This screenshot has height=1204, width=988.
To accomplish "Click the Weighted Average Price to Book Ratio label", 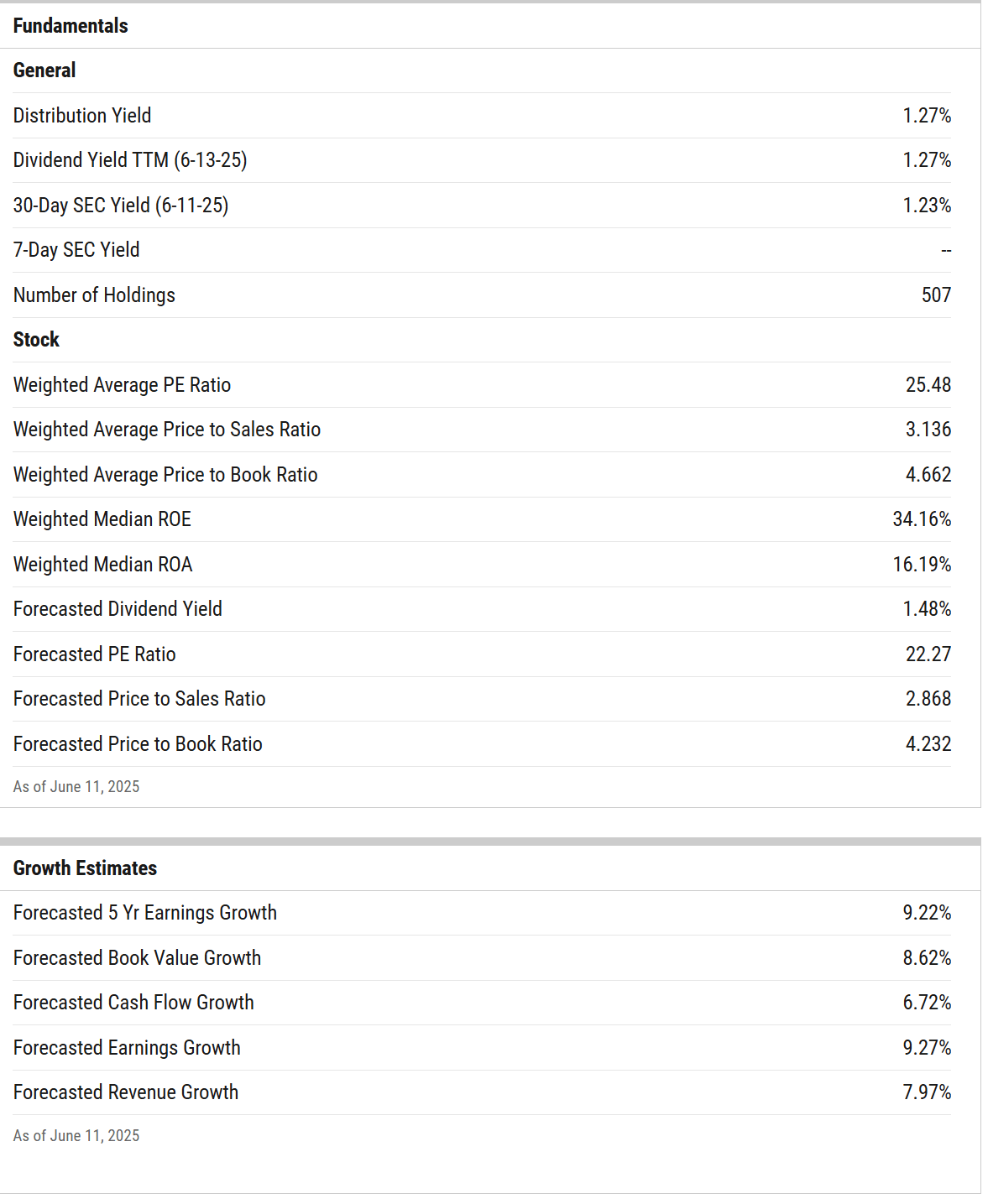I will pos(165,475).
